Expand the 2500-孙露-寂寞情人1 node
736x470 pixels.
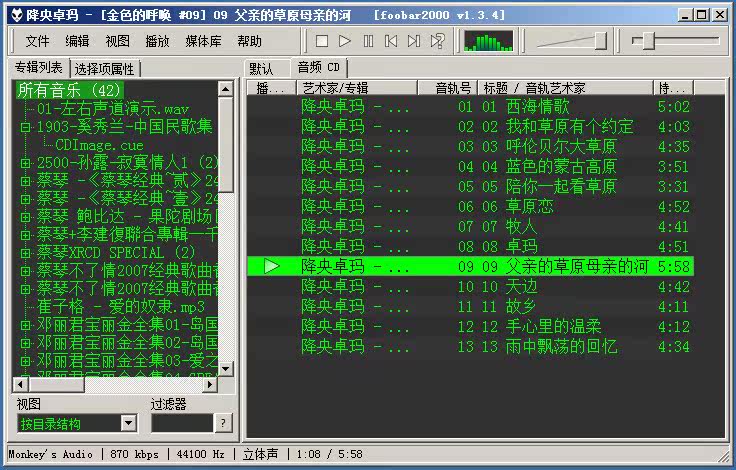(x=25, y=163)
